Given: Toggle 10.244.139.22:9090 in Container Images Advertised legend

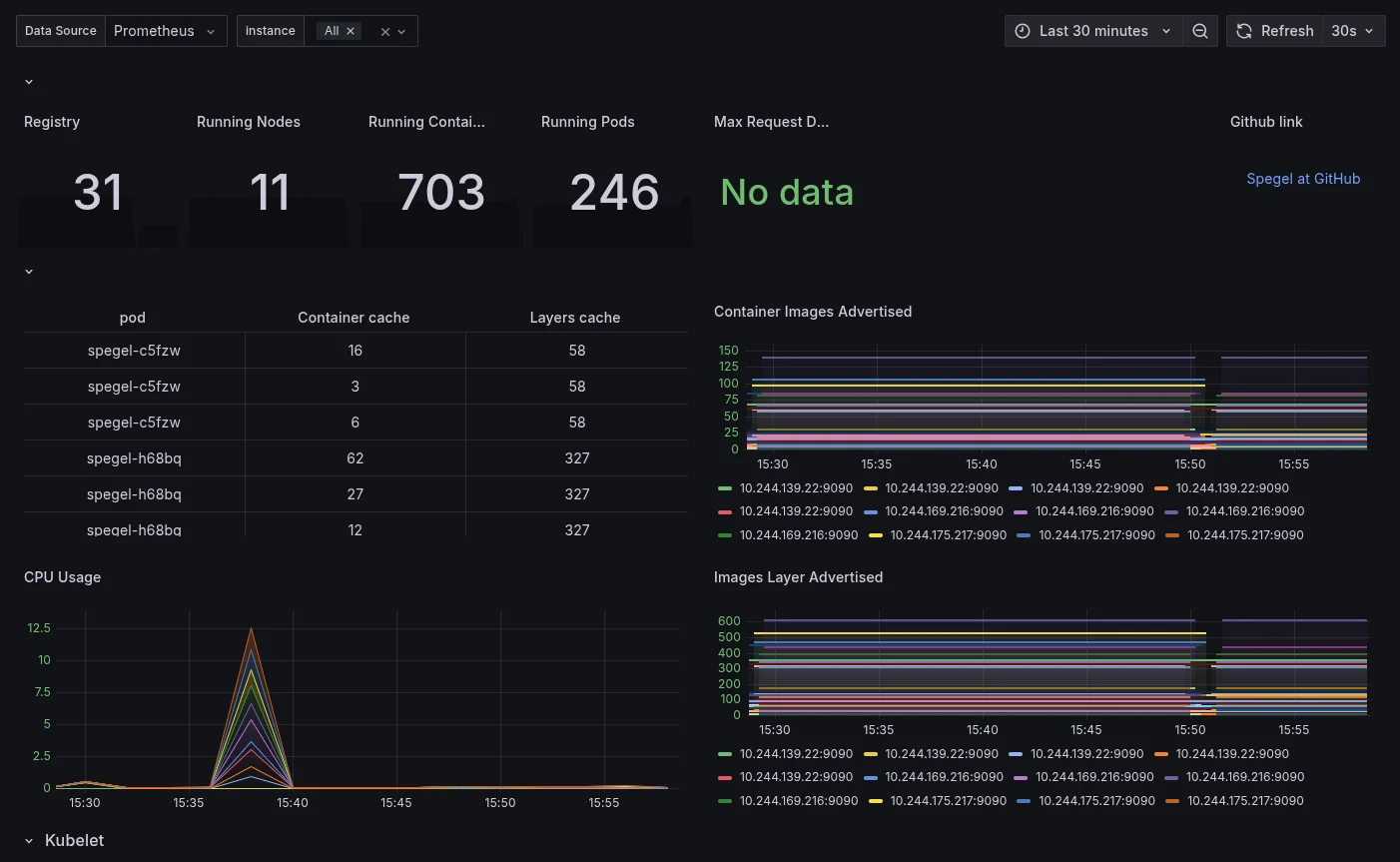Looking at the screenshot, I should tap(796, 488).
